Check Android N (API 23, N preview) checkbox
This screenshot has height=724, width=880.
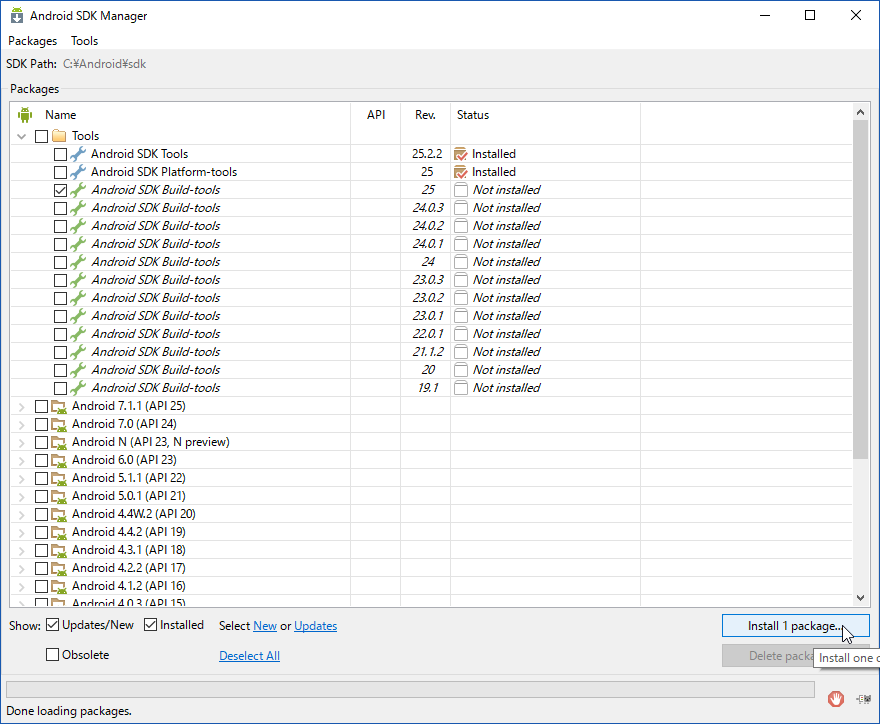point(42,442)
